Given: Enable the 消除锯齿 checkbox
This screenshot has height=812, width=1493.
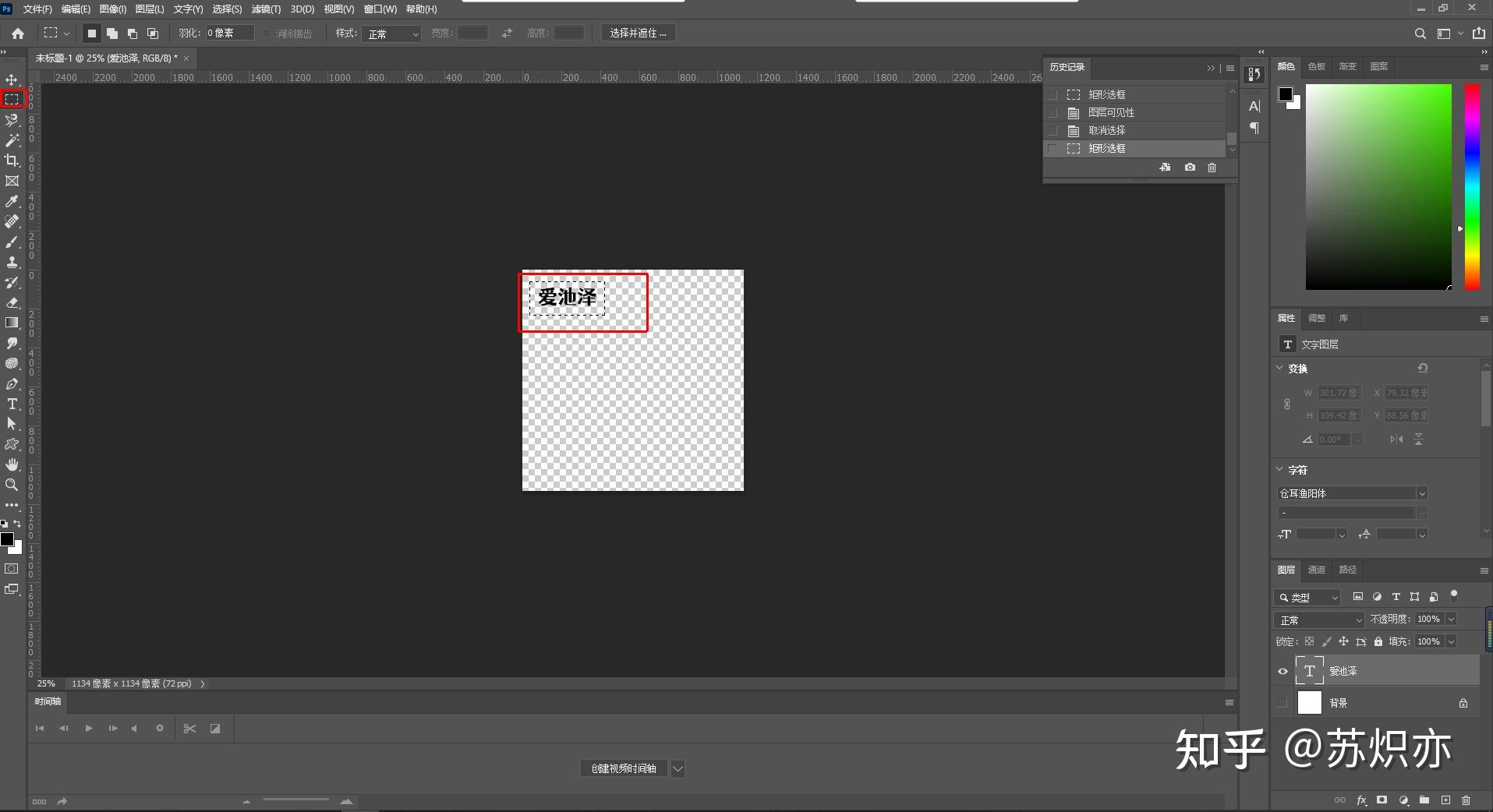Looking at the screenshot, I should pos(267,34).
